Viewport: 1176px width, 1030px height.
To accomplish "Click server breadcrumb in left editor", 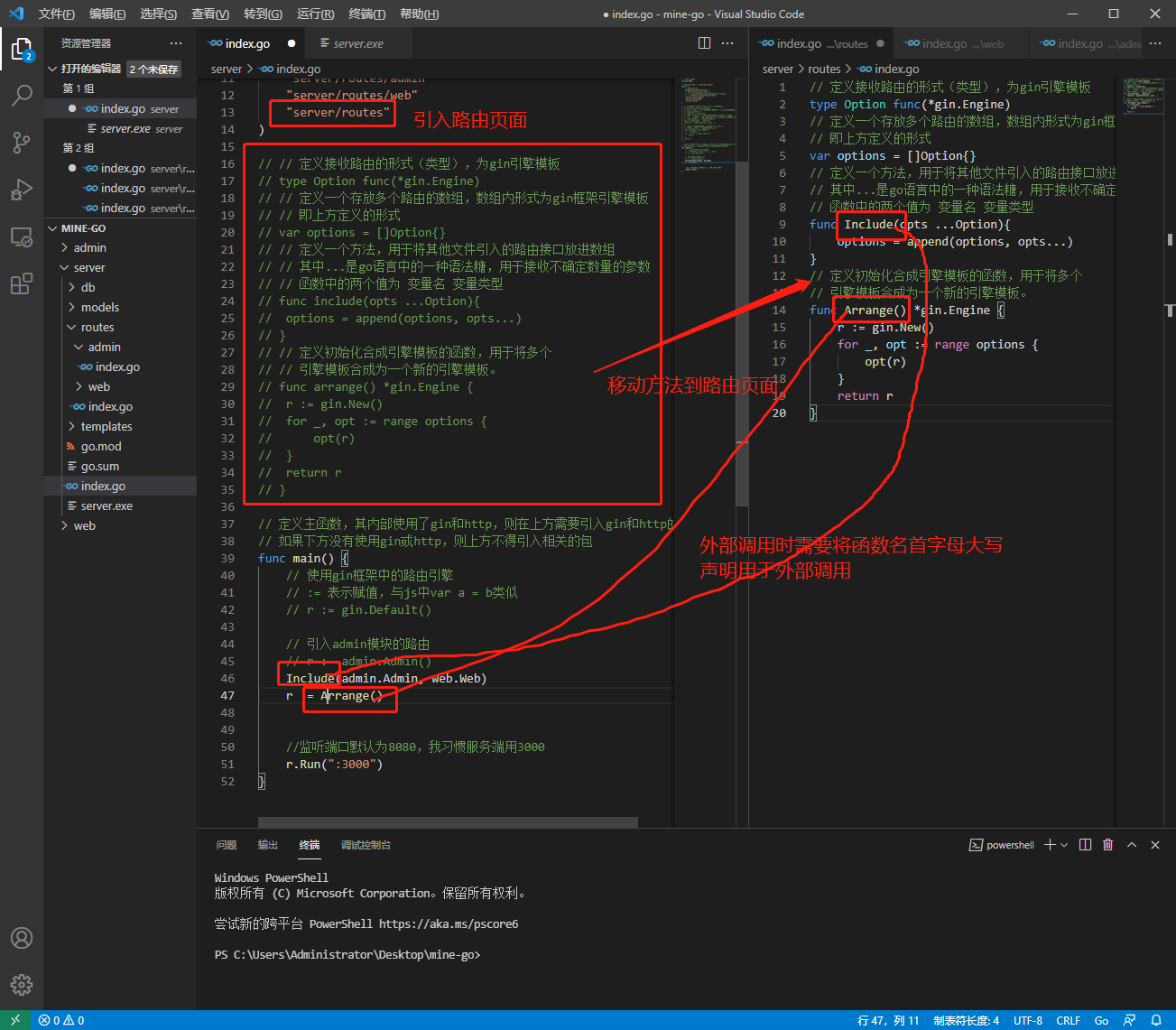I will (226, 69).
